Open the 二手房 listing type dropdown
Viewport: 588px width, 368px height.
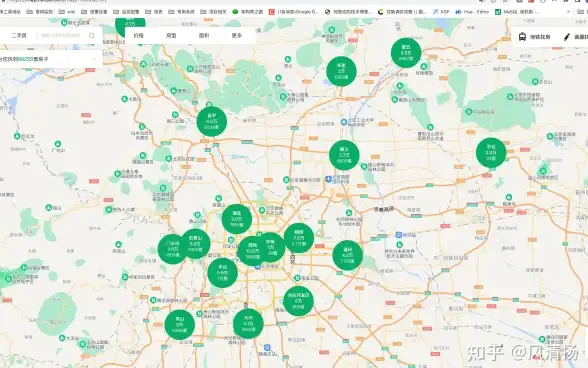coord(19,36)
